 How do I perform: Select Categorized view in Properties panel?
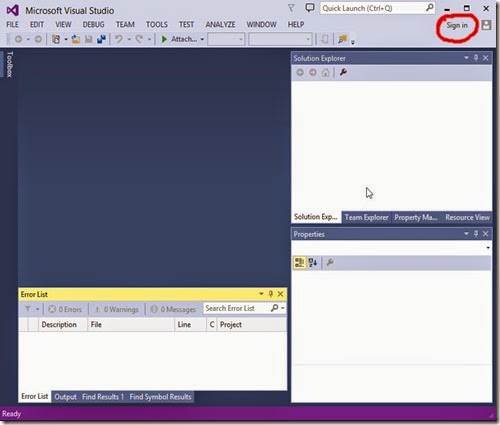coord(299,263)
